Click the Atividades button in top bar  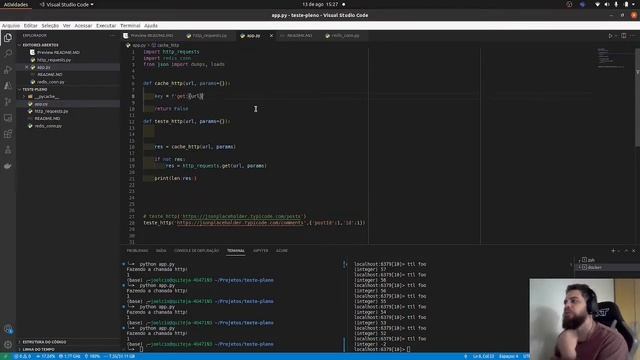[x=16, y=4]
